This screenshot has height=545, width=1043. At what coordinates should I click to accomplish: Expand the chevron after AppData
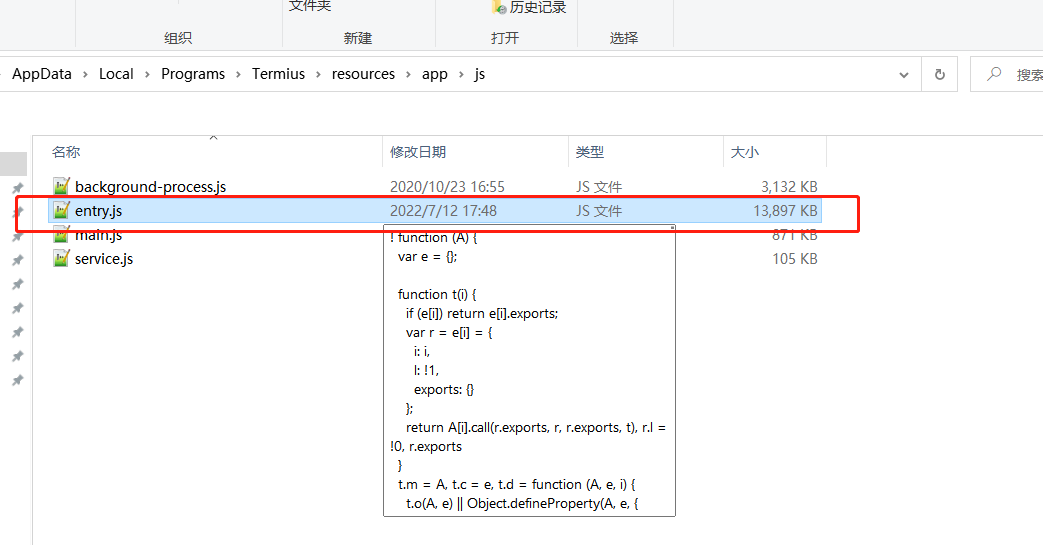coord(85,75)
